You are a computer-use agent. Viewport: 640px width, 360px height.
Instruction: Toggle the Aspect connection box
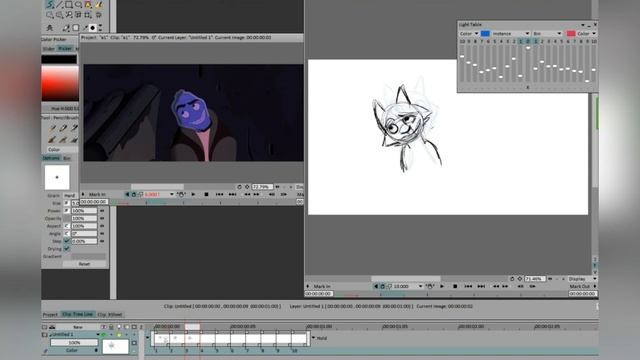pos(67,226)
